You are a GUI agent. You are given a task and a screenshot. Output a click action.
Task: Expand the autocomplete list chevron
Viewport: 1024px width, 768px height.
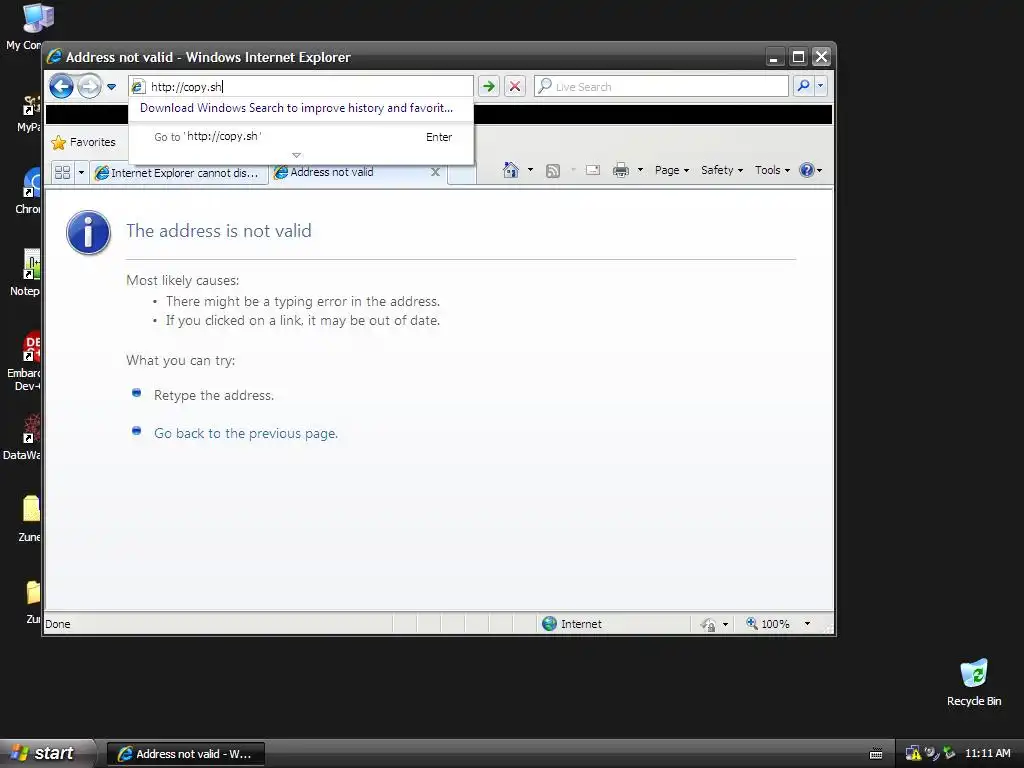tap(296, 155)
